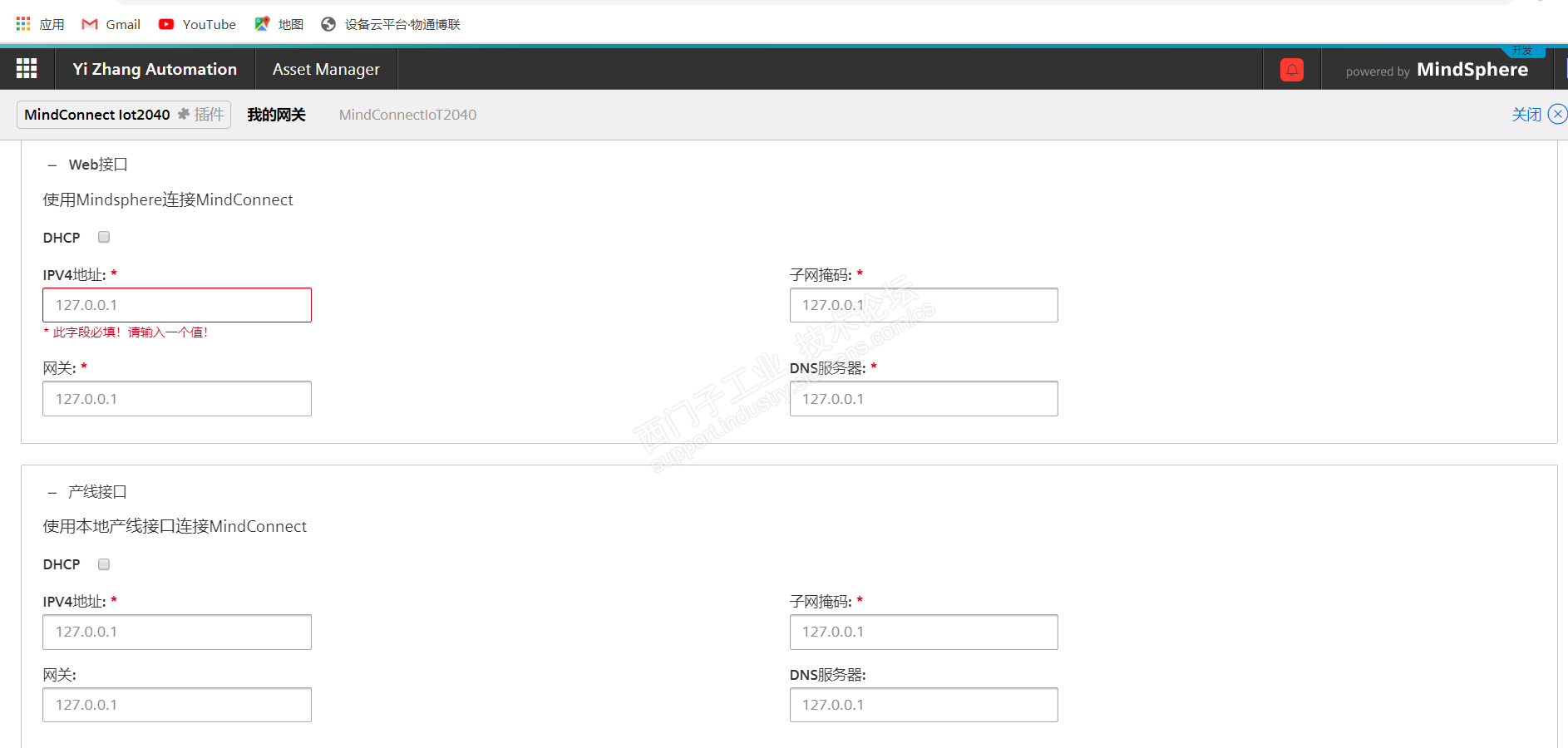Collapse the 产线接口 section
Image resolution: width=1568 pixels, height=748 pixels.
pyautogui.click(x=52, y=493)
